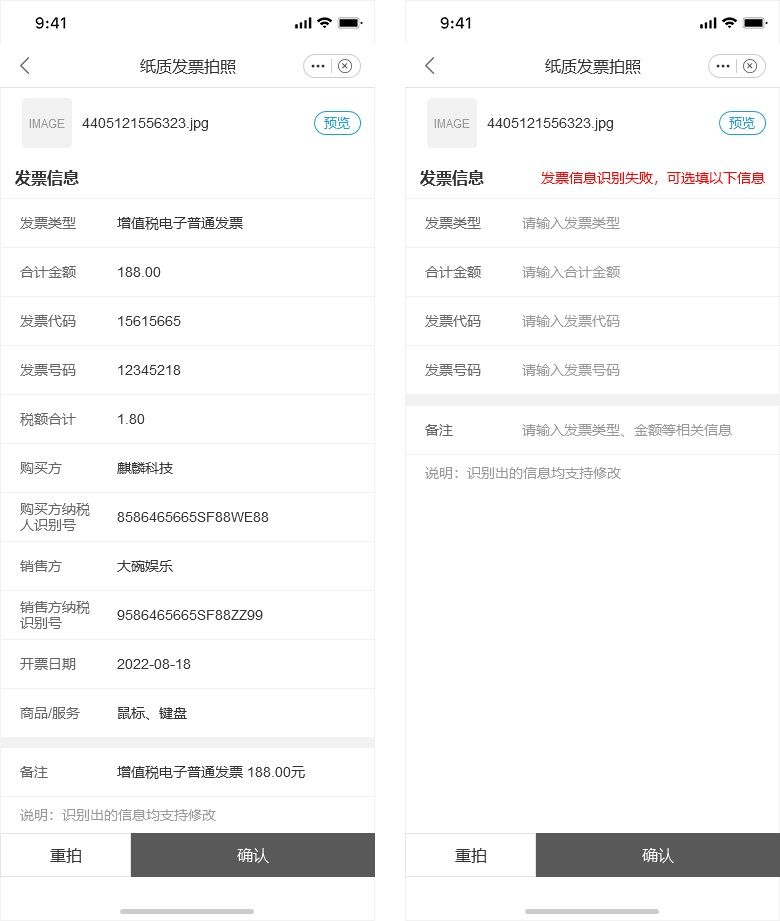
Task: Click the 商品/服务 label
Action: pos(49,713)
